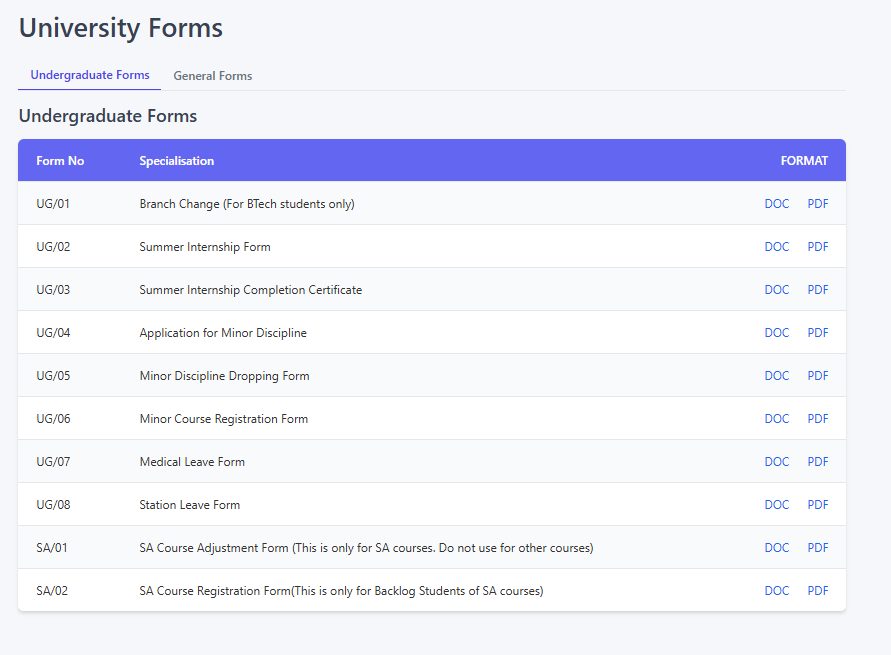Select the UG/02 form number cell
This screenshot has height=655, width=891.
coord(53,247)
